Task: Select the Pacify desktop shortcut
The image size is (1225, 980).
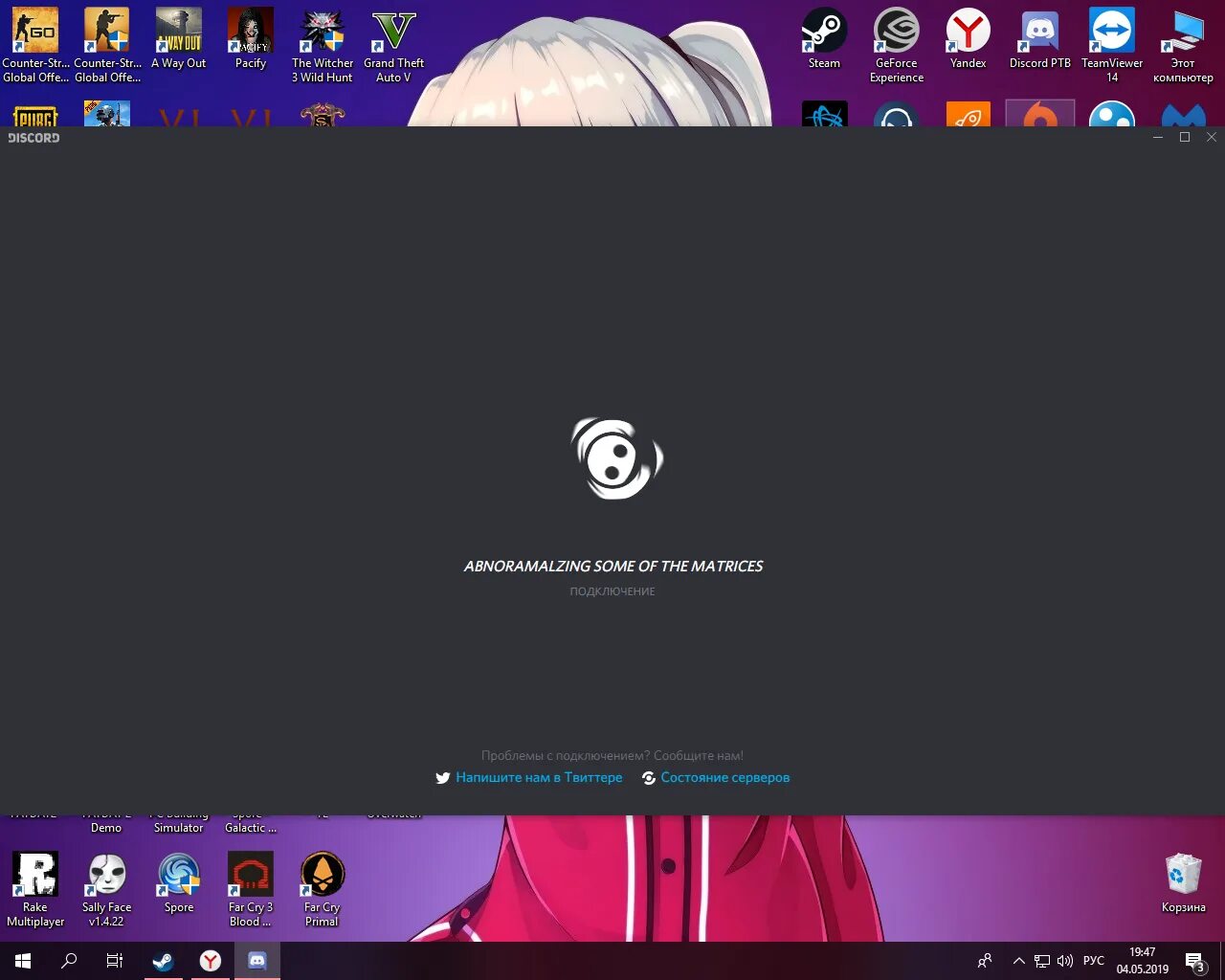Action: tap(251, 38)
